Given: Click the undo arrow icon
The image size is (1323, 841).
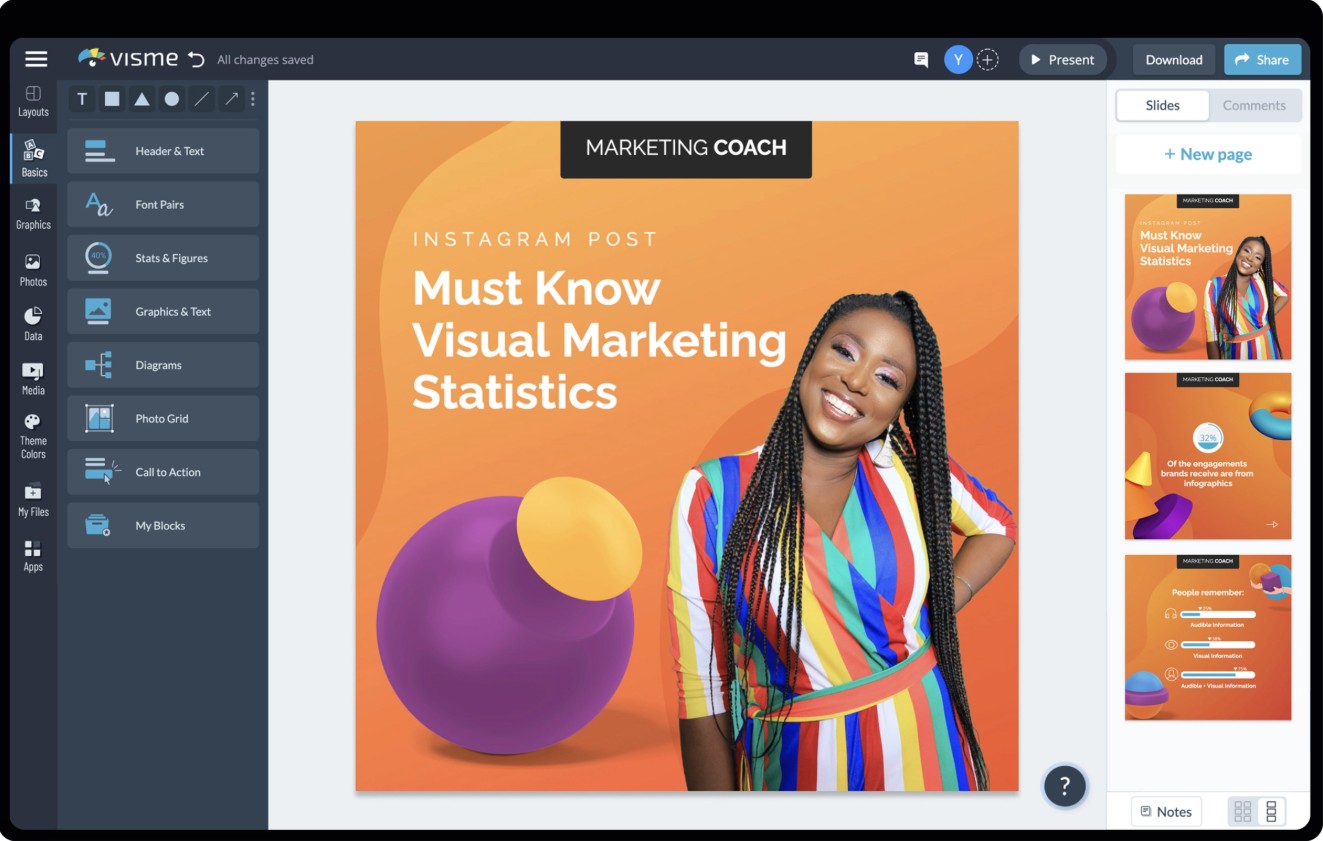Looking at the screenshot, I should 196,59.
